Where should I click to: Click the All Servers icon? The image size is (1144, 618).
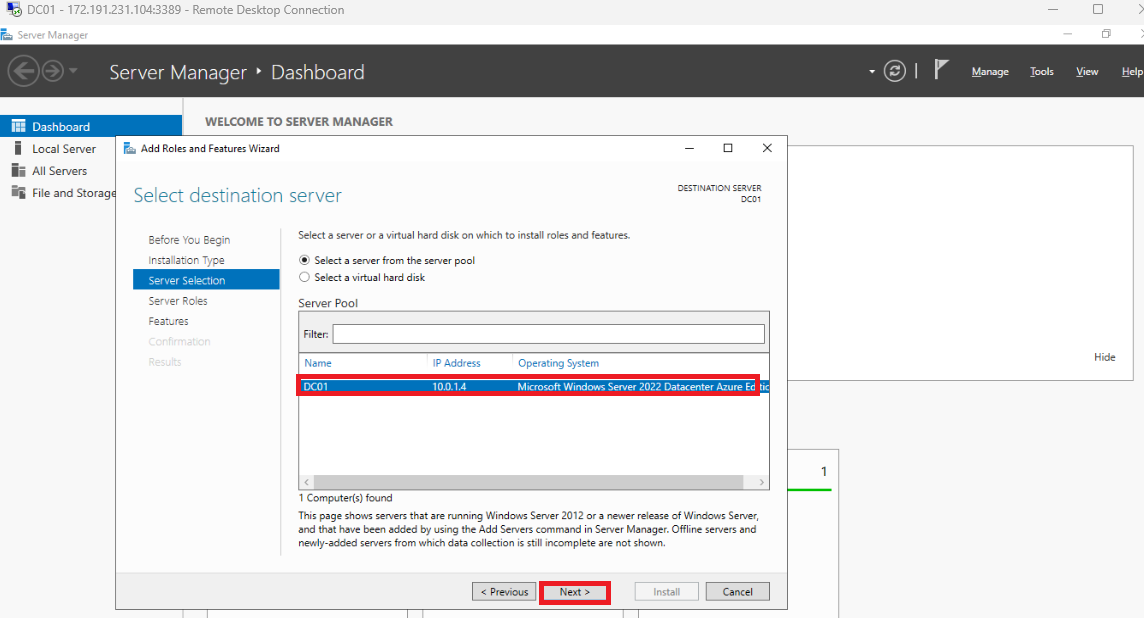(18, 171)
